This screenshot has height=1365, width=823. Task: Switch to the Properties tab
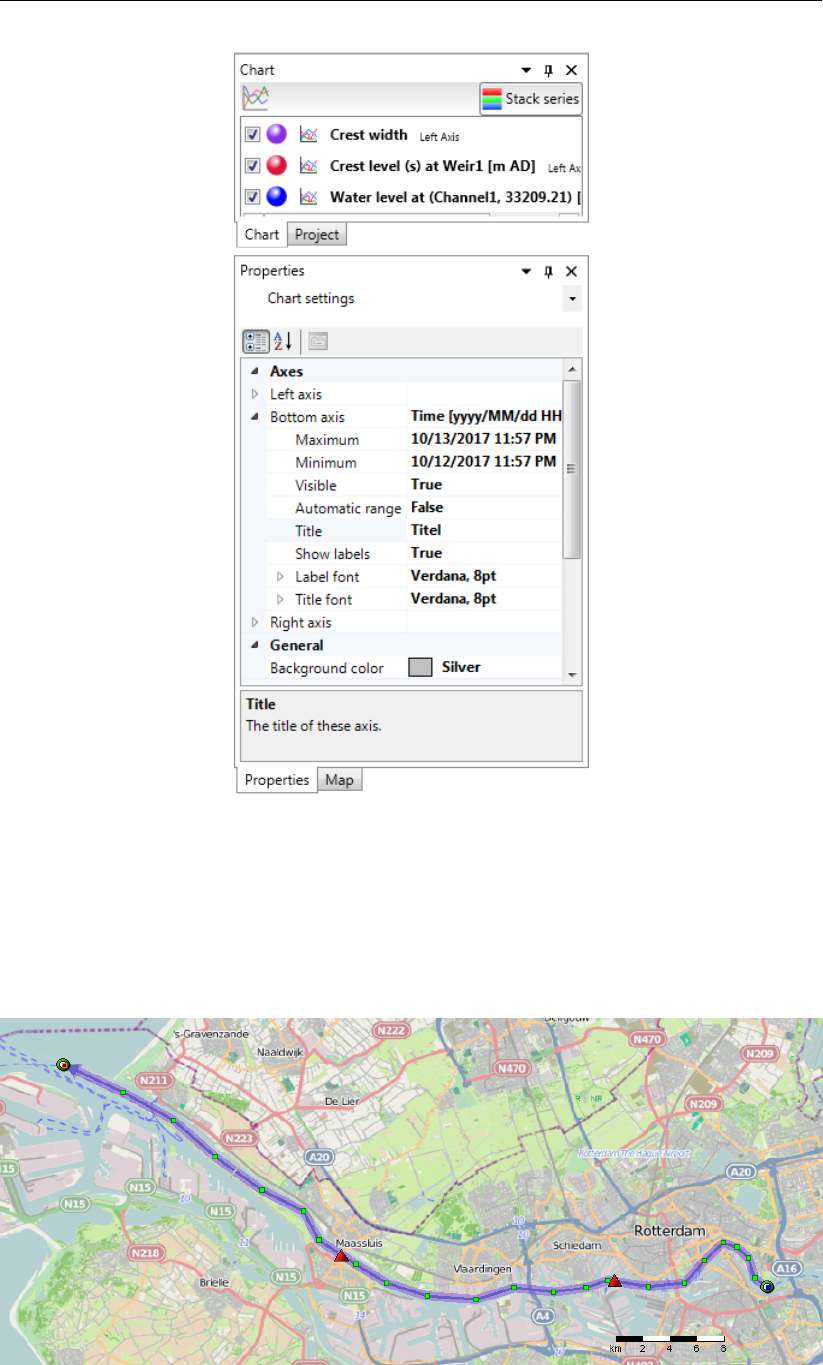tap(277, 780)
